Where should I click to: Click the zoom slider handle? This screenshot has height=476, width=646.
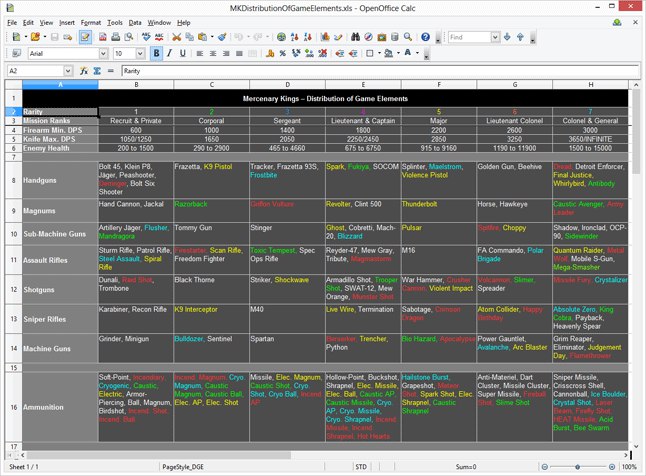[x=578, y=467]
